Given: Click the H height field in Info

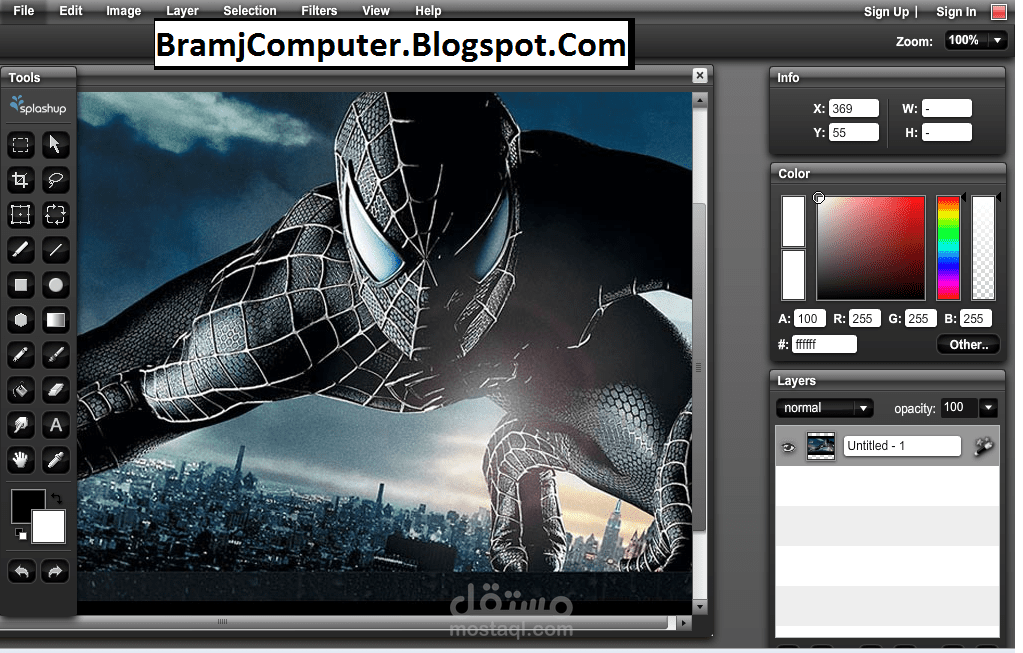Looking at the screenshot, I should pos(947,132).
